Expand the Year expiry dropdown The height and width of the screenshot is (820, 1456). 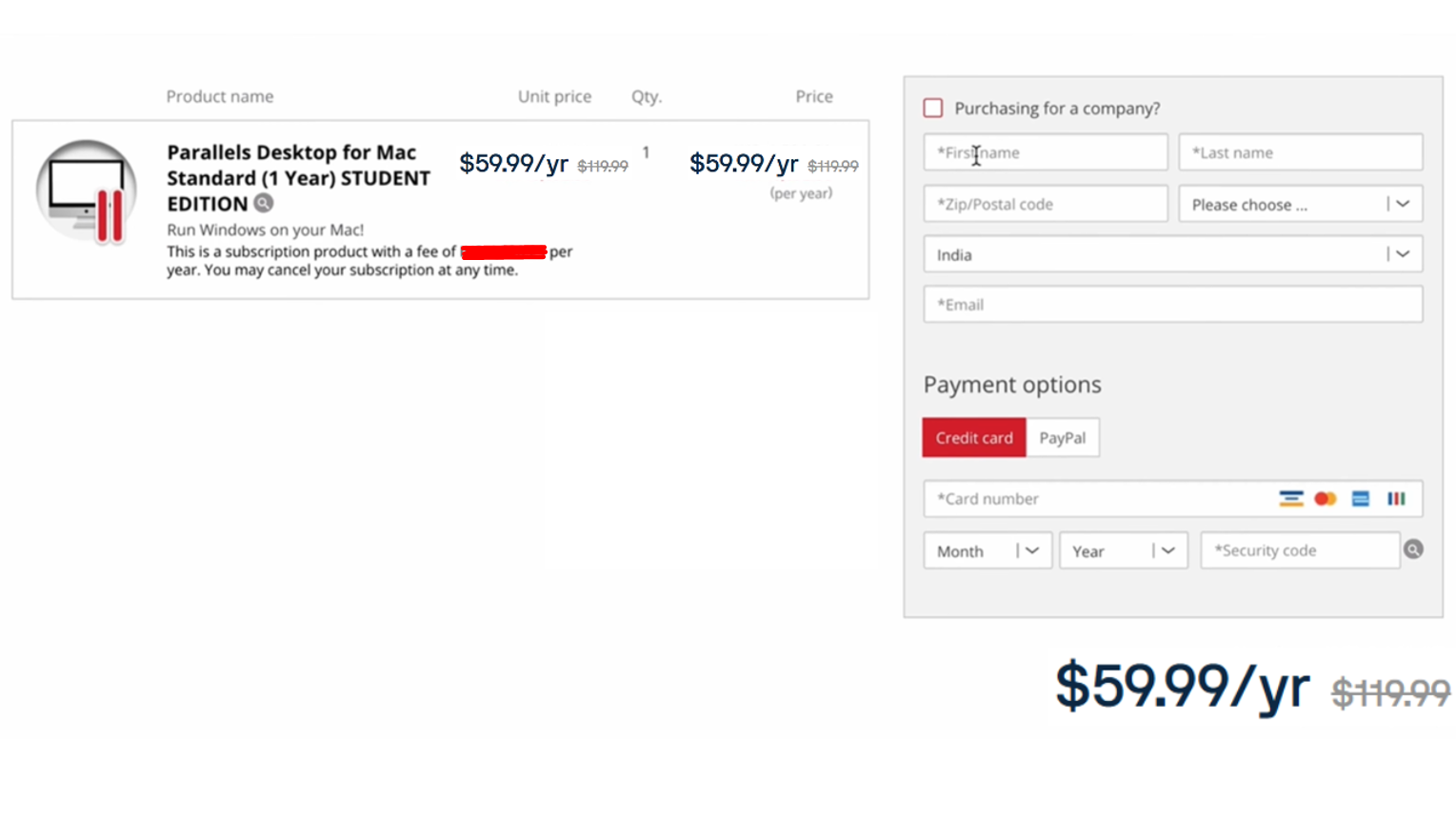1123,550
